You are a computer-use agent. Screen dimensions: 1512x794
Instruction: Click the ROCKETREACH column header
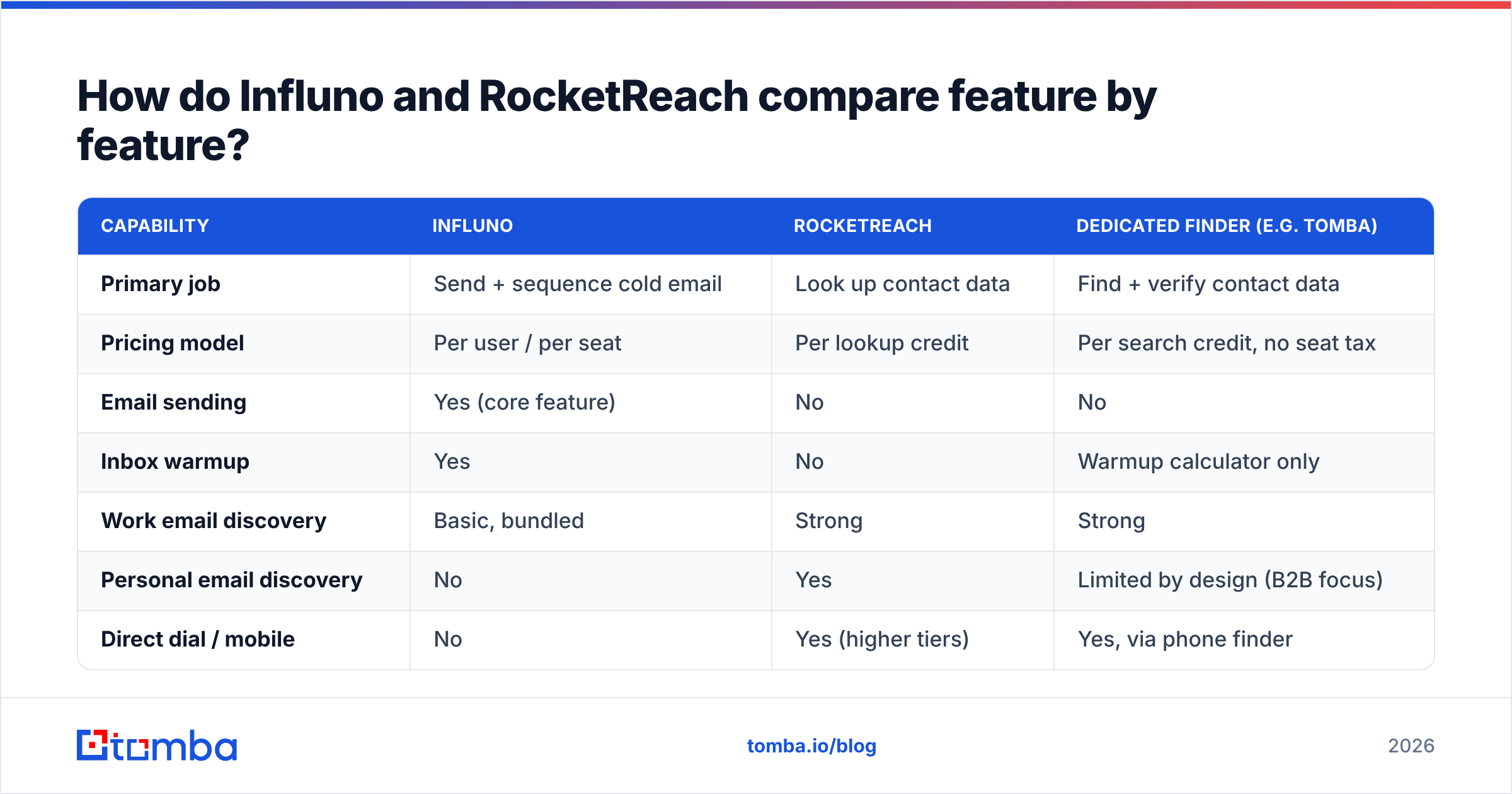(862, 226)
